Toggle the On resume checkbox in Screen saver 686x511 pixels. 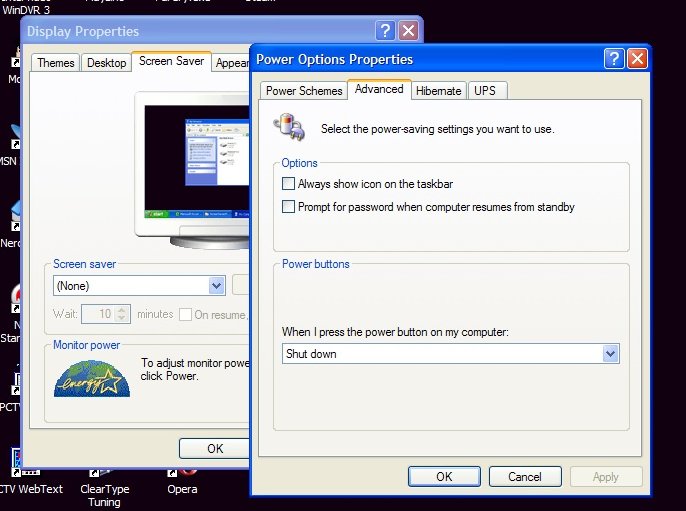pos(186,314)
